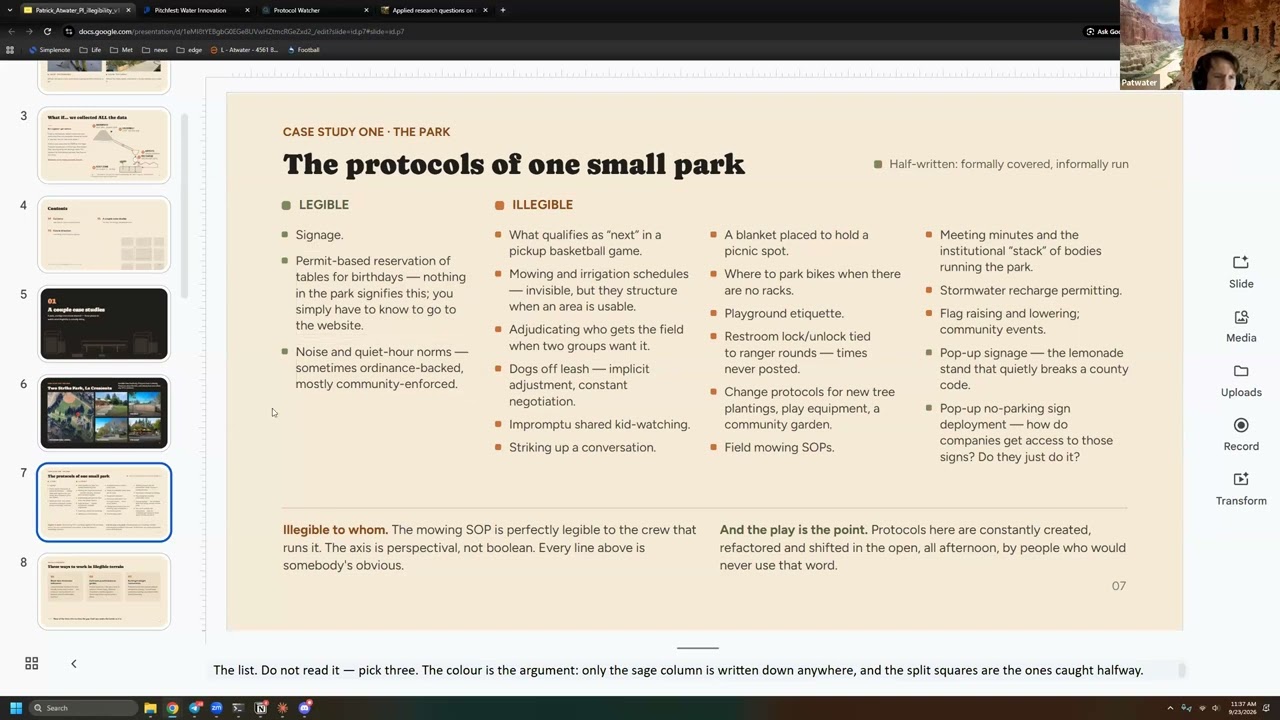Open File Explorer from the taskbar
Image resolution: width=1280 pixels, height=720 pixels.
(150, 708)
